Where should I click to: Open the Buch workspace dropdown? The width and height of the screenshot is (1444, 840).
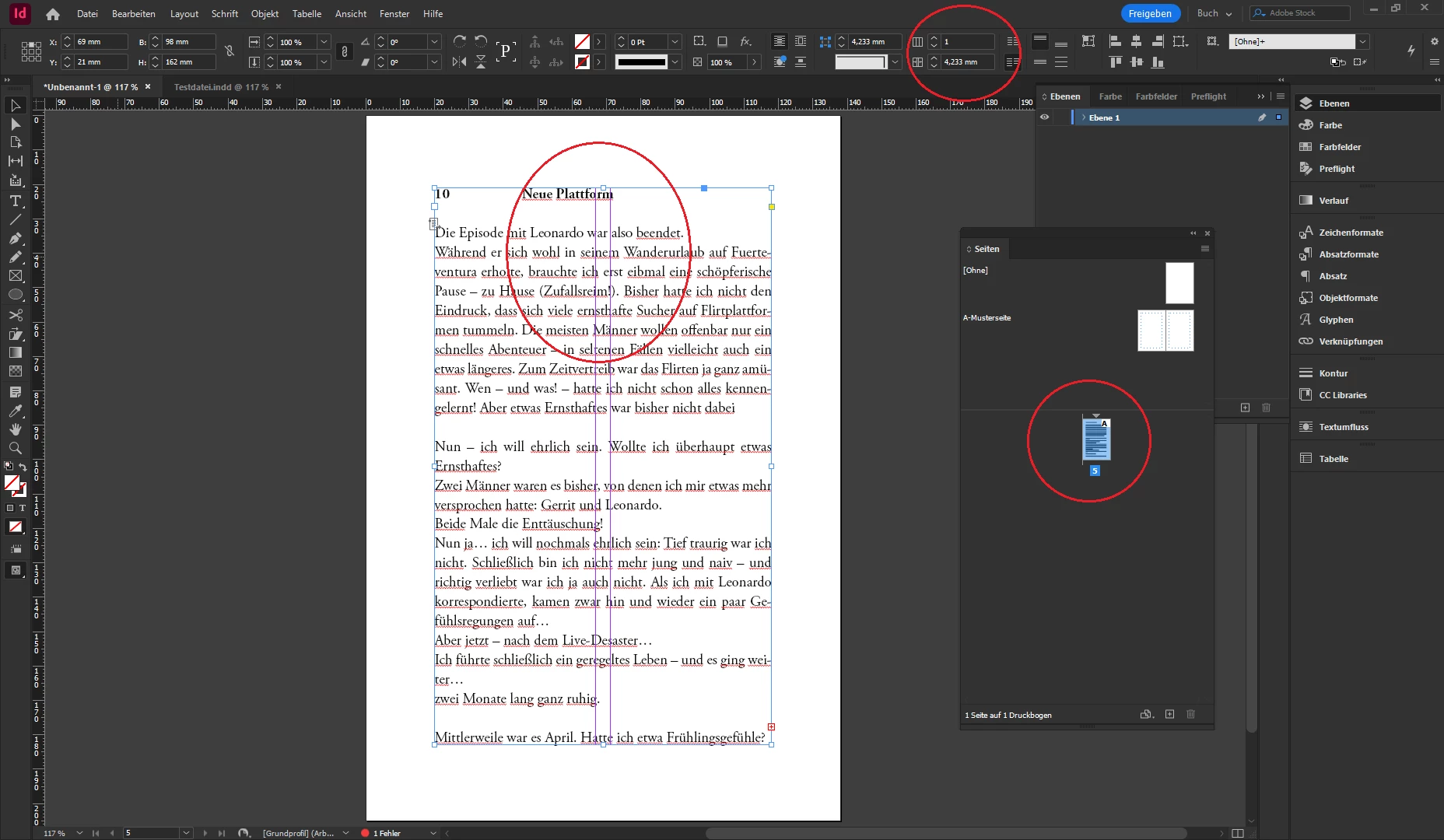coord(1214,13)
